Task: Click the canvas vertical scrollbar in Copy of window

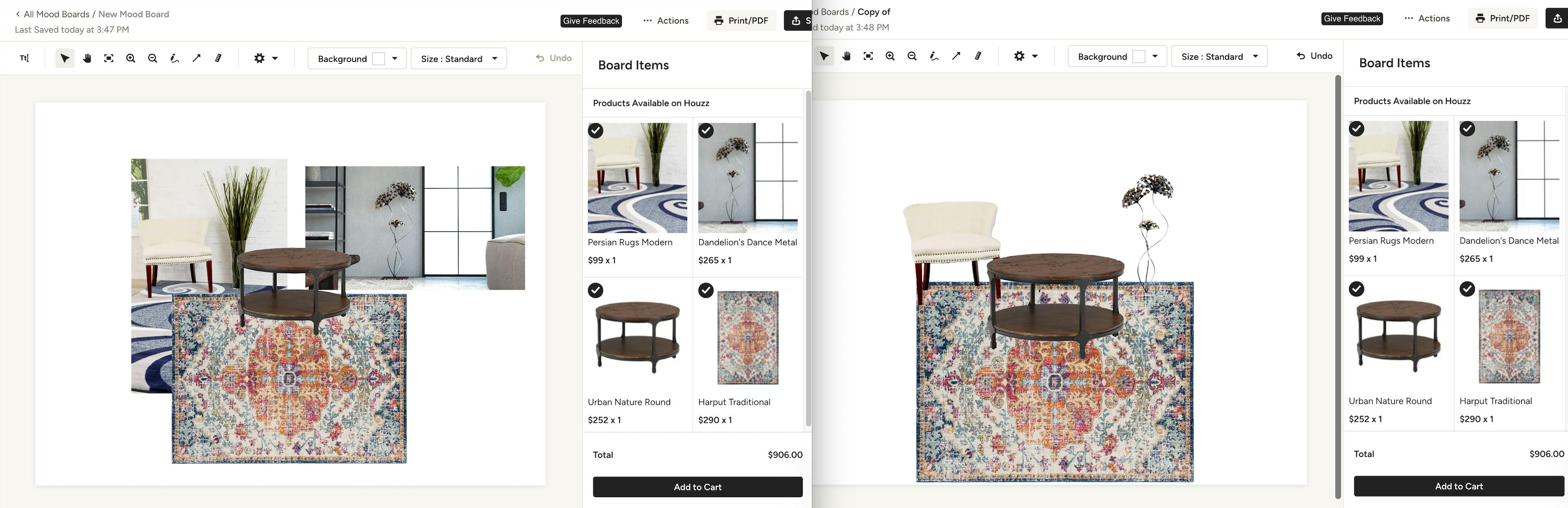Action: pos(1338,286)
